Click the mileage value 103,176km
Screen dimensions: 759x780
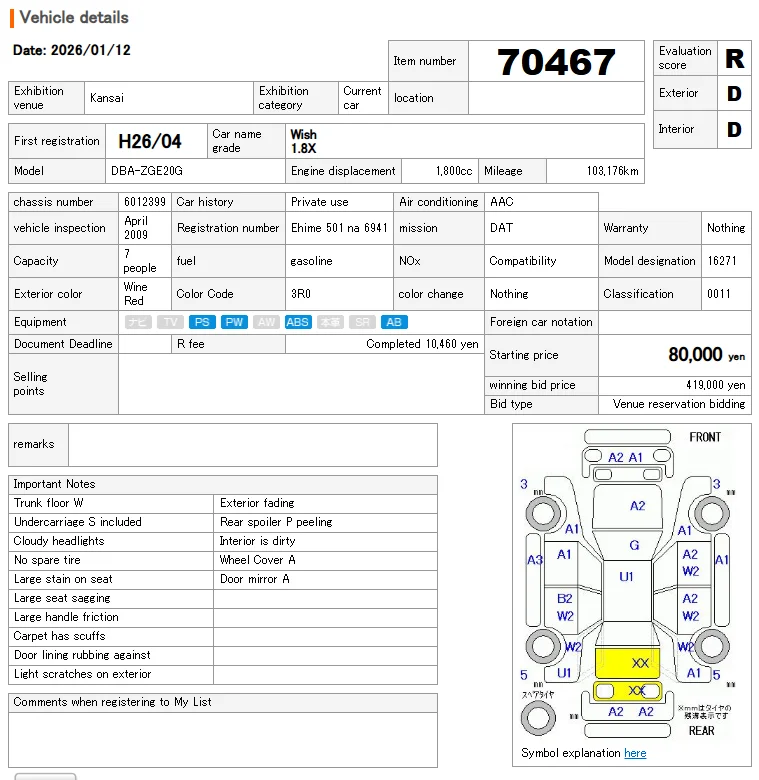coord(612,171)
